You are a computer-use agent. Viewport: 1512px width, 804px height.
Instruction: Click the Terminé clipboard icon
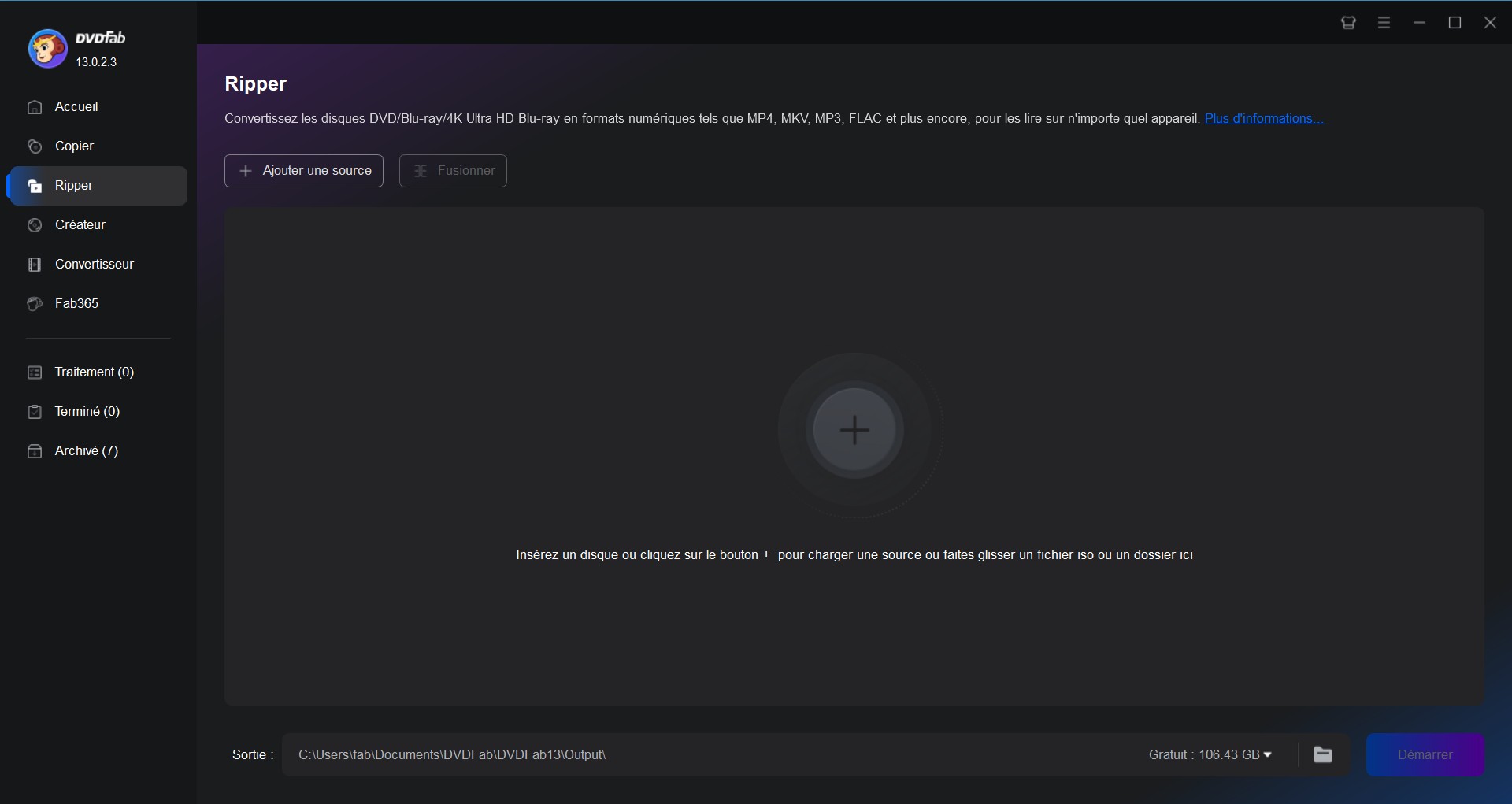(35, 412)
